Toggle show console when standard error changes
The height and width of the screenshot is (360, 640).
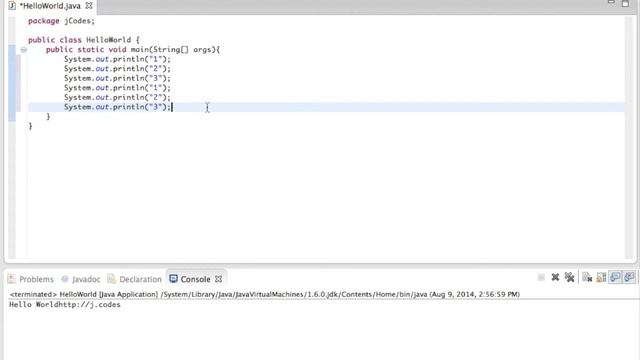tap(629, 278)
